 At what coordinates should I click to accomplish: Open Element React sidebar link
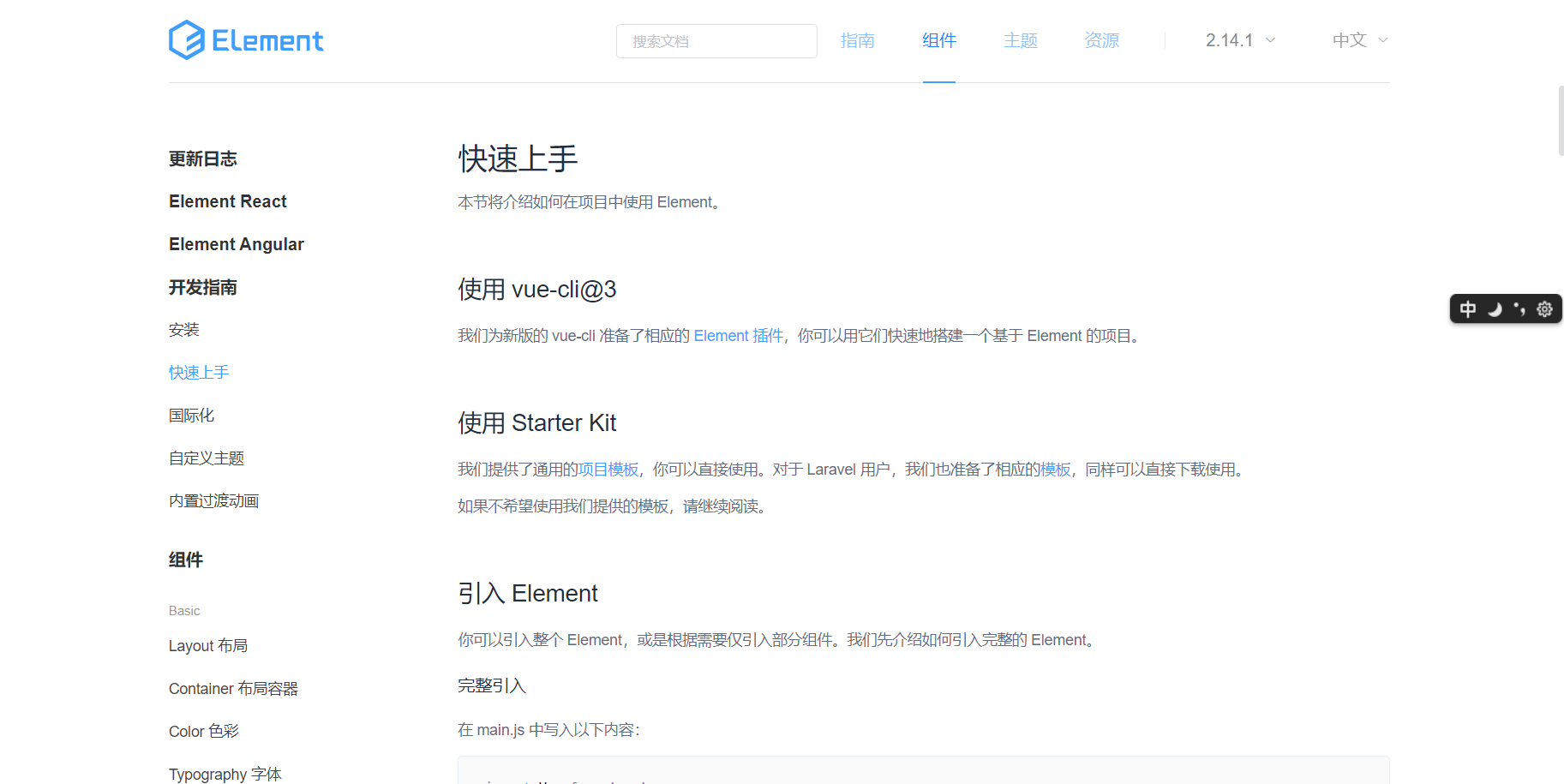coord(228,201)
